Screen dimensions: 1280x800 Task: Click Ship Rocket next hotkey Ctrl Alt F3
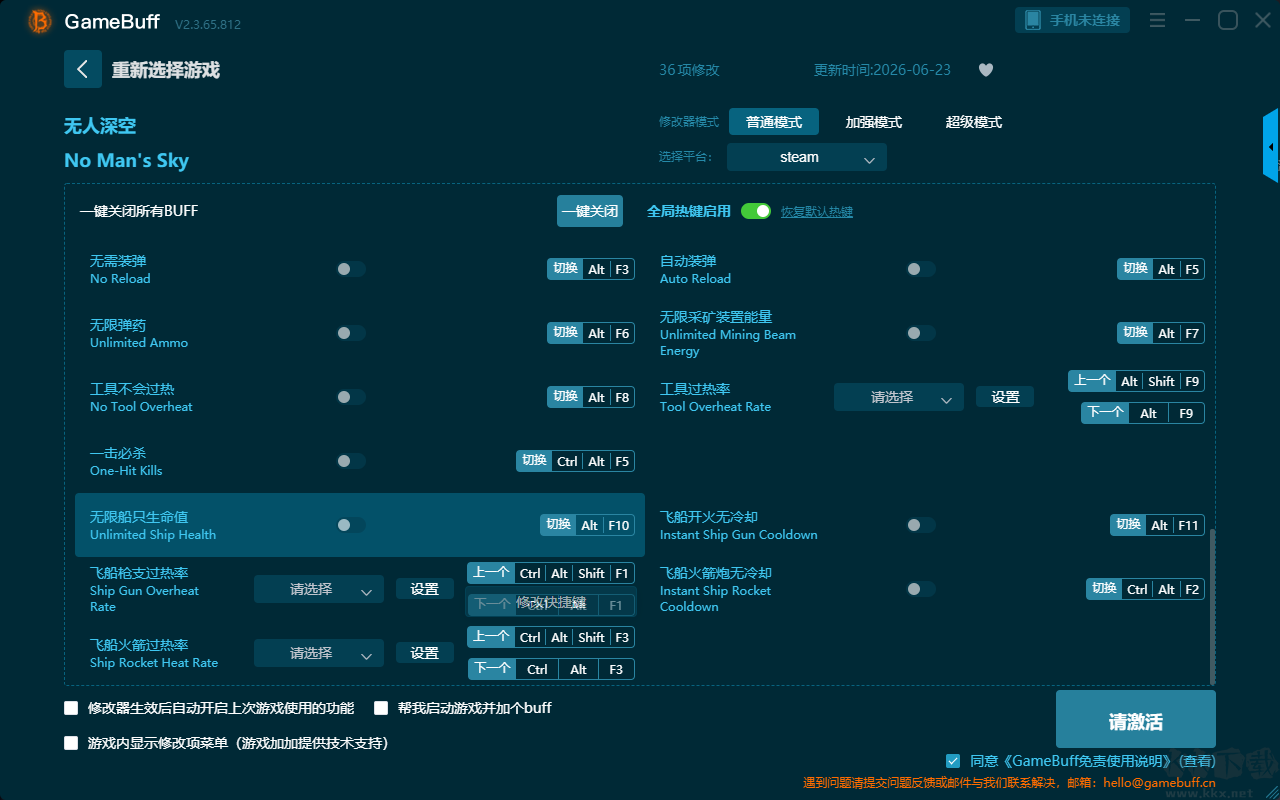point(551,669)
